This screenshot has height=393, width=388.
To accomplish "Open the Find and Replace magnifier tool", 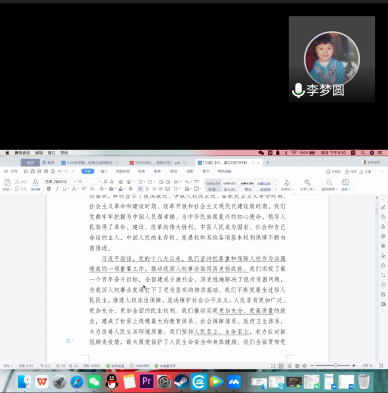I will [x=329, y=183].
